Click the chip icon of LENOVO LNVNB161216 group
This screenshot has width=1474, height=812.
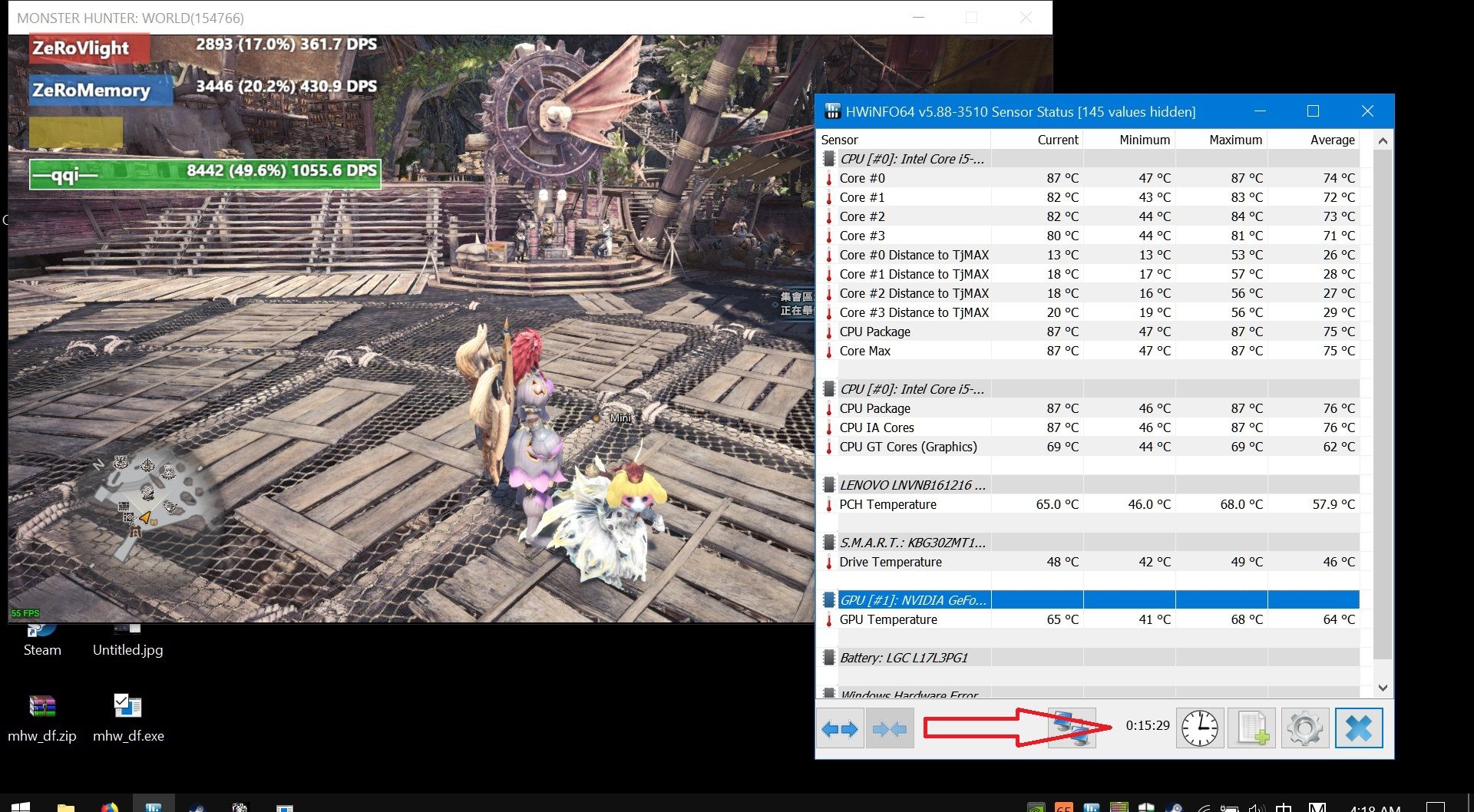click(x=829, y=485)
